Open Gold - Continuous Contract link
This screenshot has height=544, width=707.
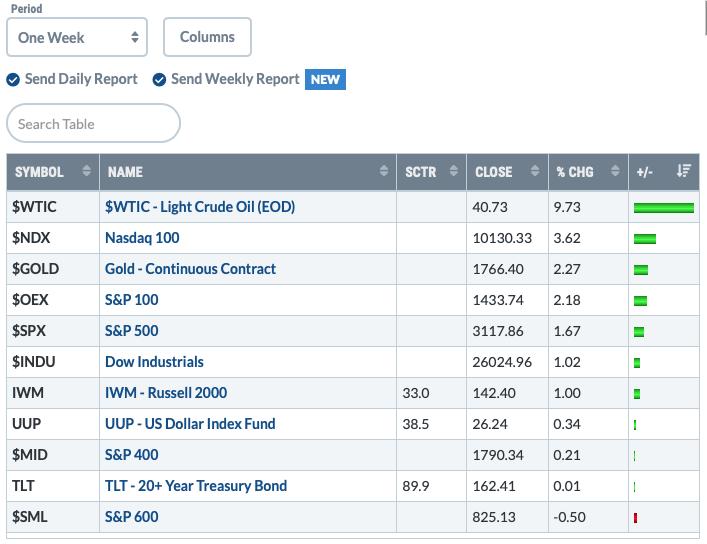(x=190, y=269)
